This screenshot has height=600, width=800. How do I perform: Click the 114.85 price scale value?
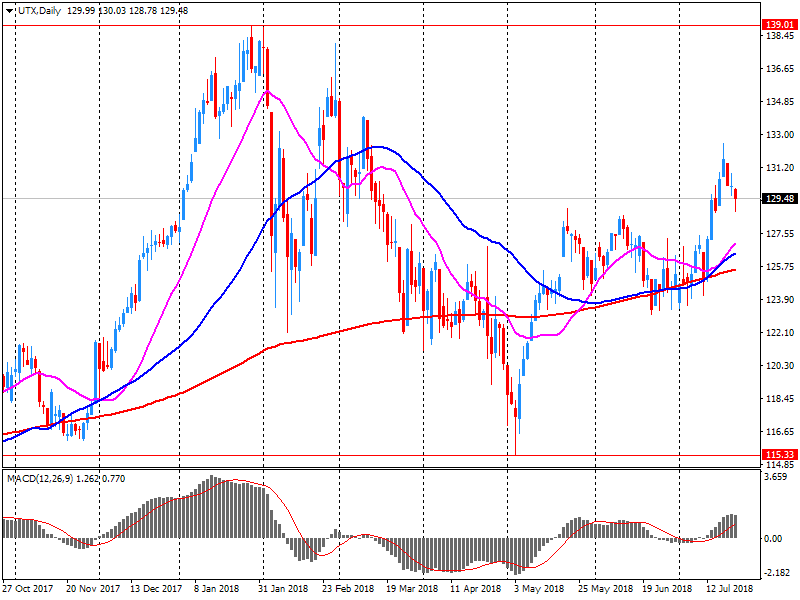click(780, 465)
